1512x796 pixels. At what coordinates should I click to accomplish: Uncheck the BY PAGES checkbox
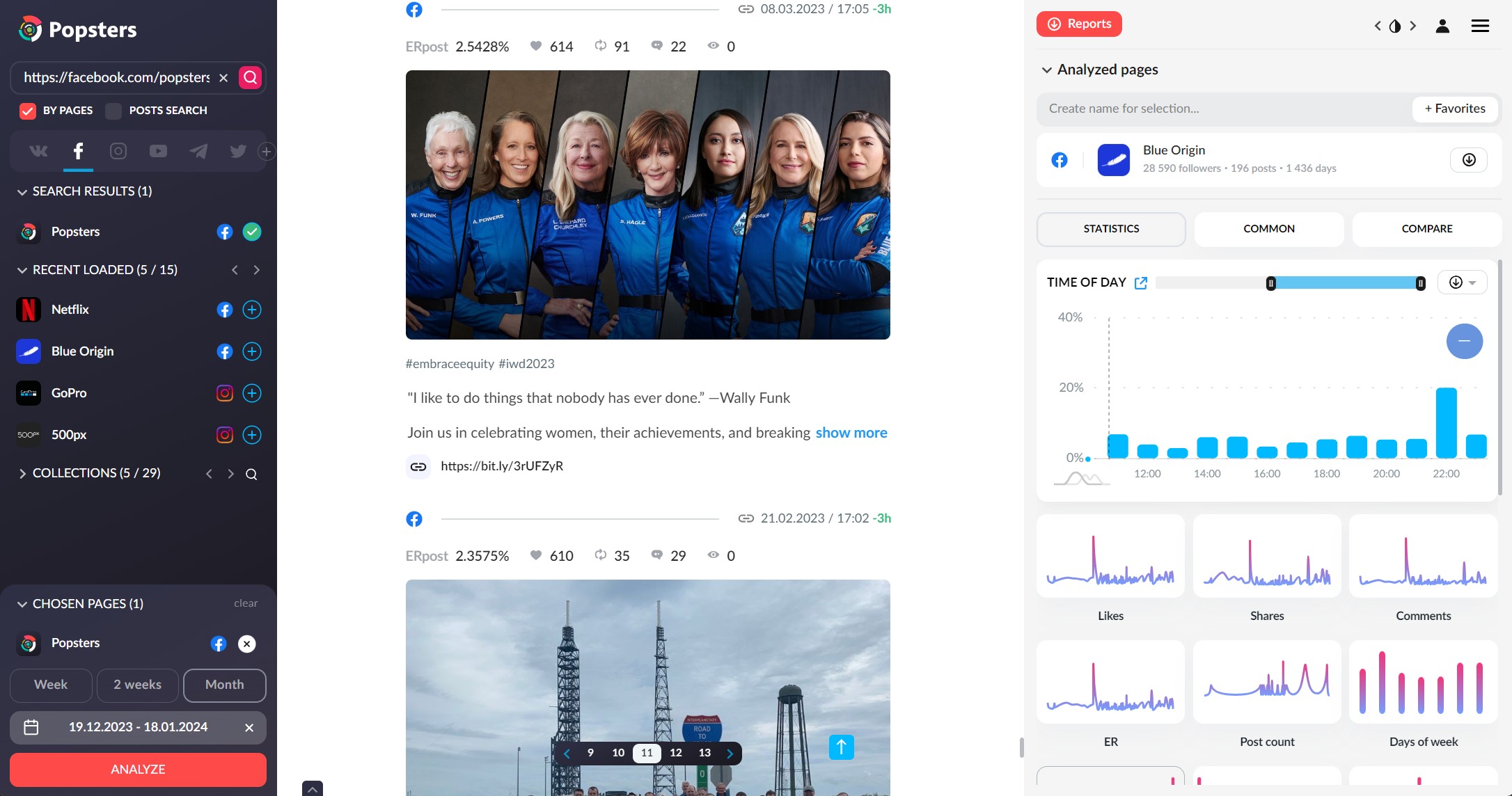(27, 110)
